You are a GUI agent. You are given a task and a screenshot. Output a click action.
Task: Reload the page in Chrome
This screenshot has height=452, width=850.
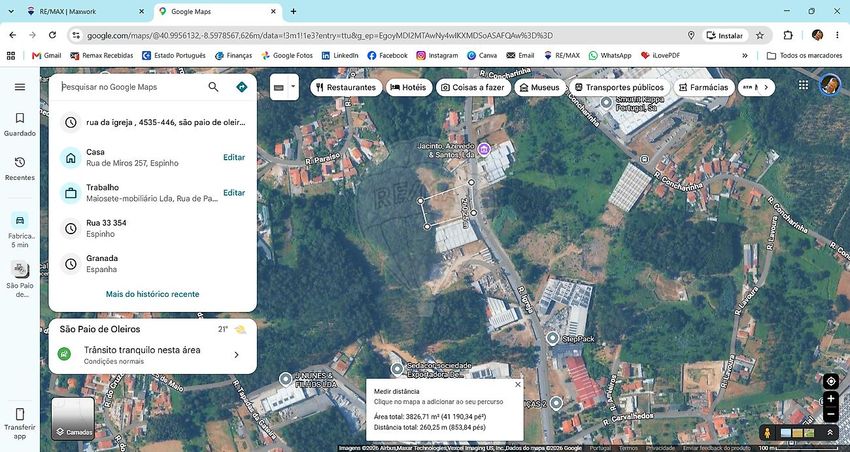(x=52, y=35)
